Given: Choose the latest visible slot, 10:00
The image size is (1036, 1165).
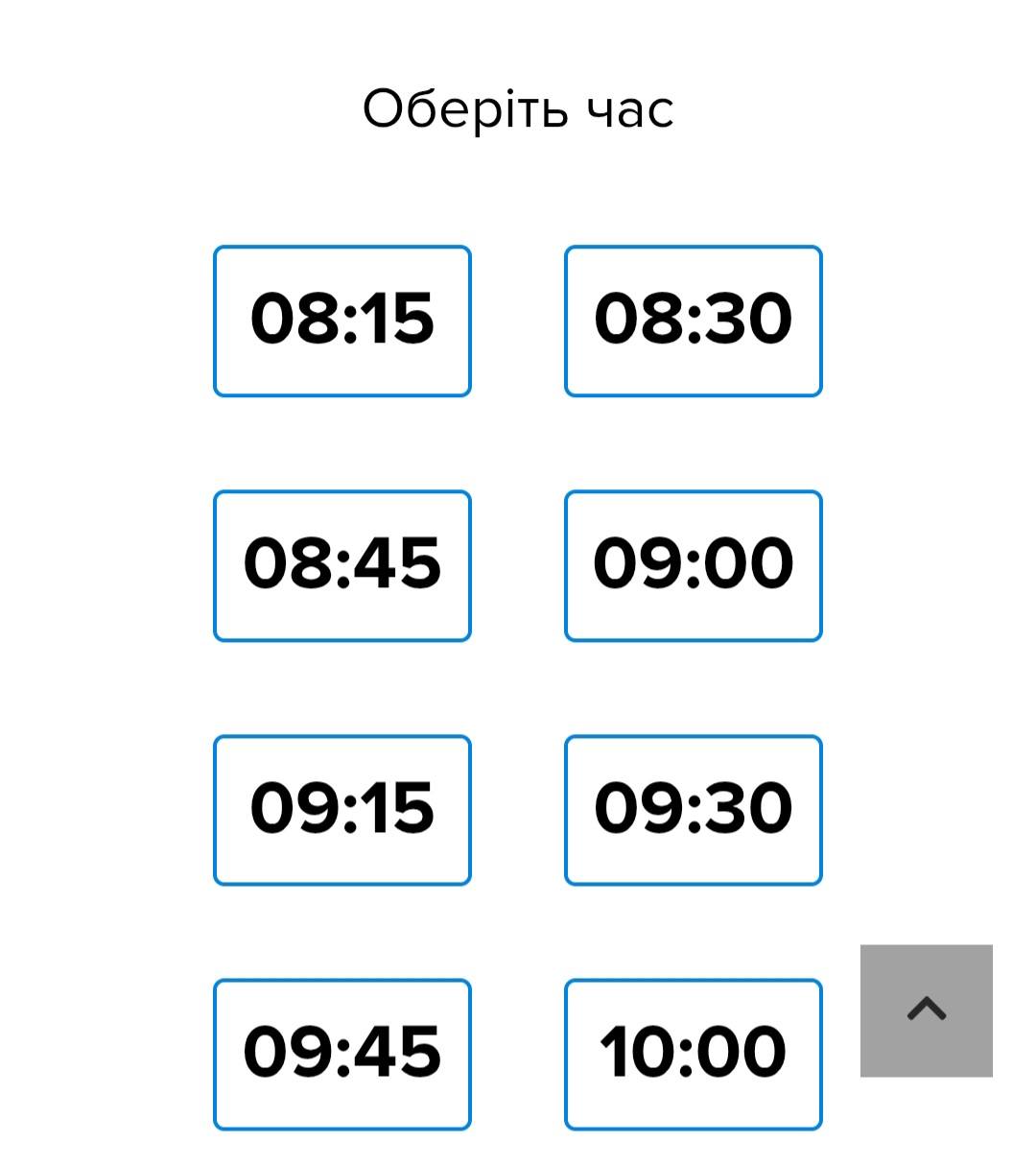Looking at the screenshot, I should point(693,1054).
